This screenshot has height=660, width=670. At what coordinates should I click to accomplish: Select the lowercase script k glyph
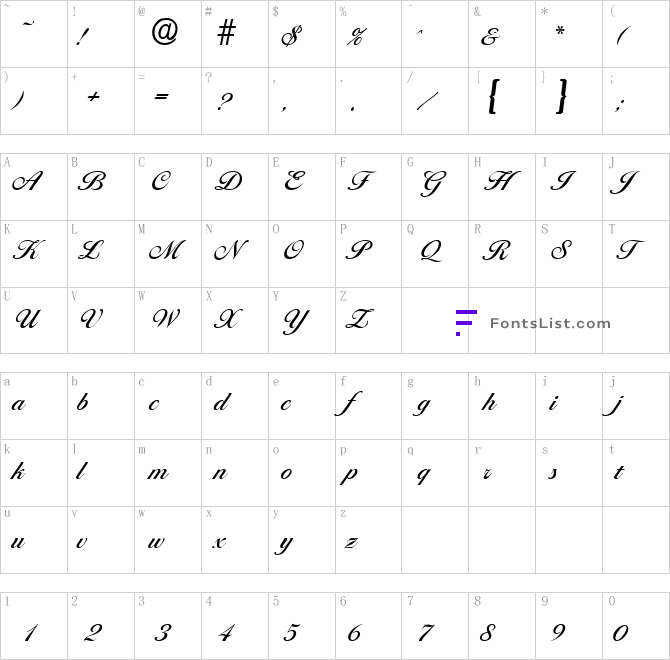[x=18, y=471]
